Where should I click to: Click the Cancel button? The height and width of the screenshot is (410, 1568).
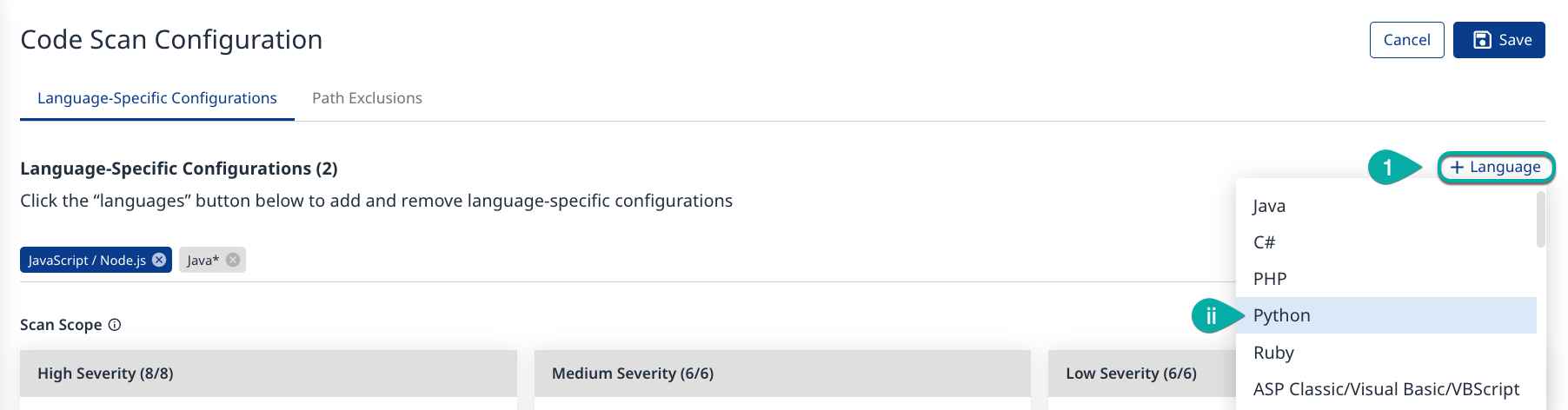click(1406, 40)
